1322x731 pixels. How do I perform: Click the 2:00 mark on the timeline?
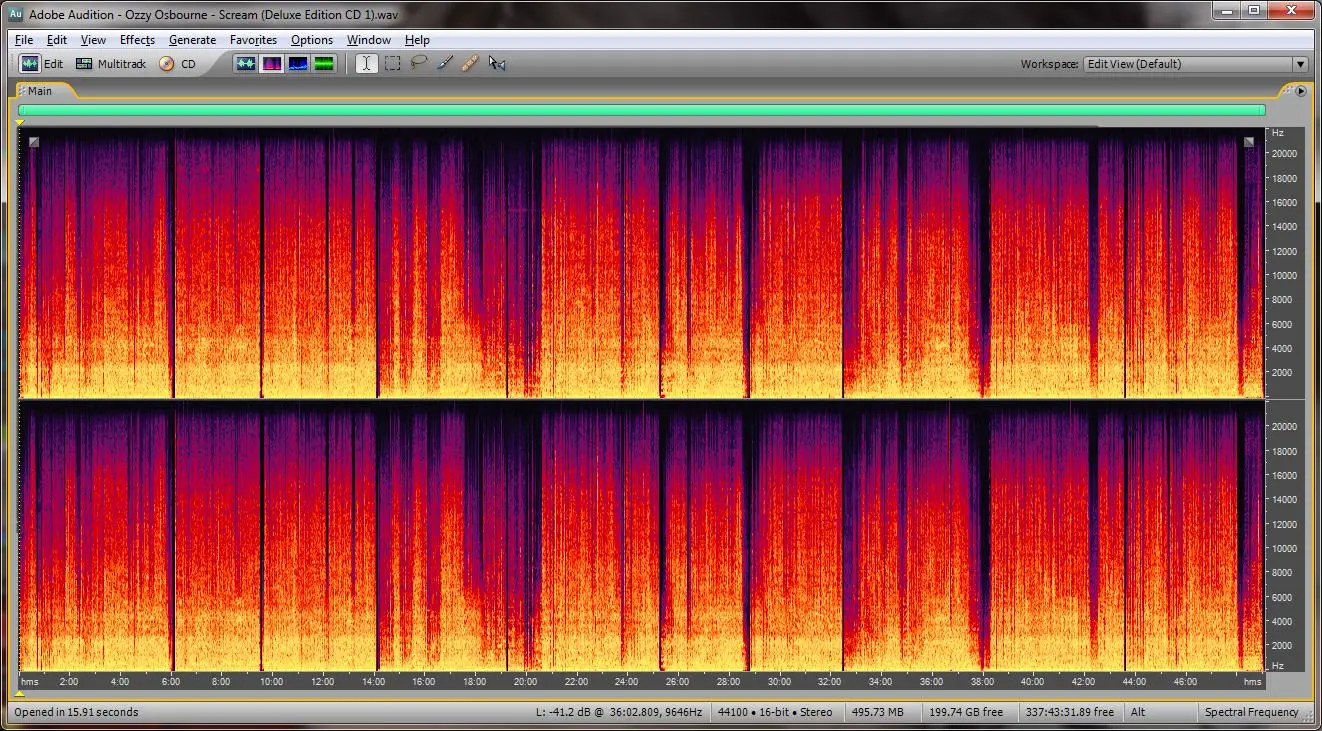(x=69, y=682)
